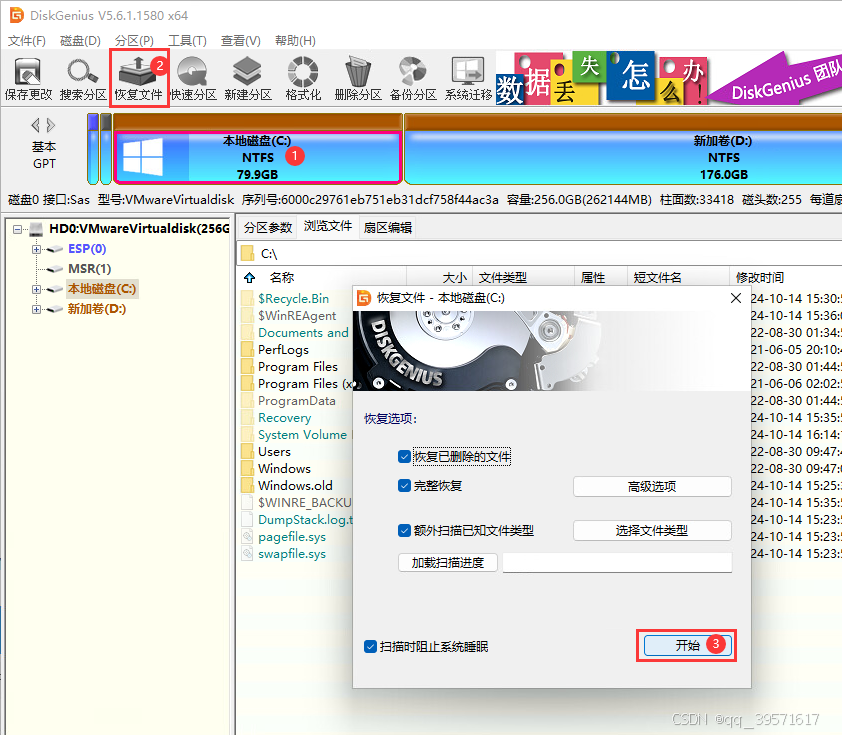Screen dimensions: 842x735
Task: Sort by Name (名称) column header
Action: (x=282, y=278)
